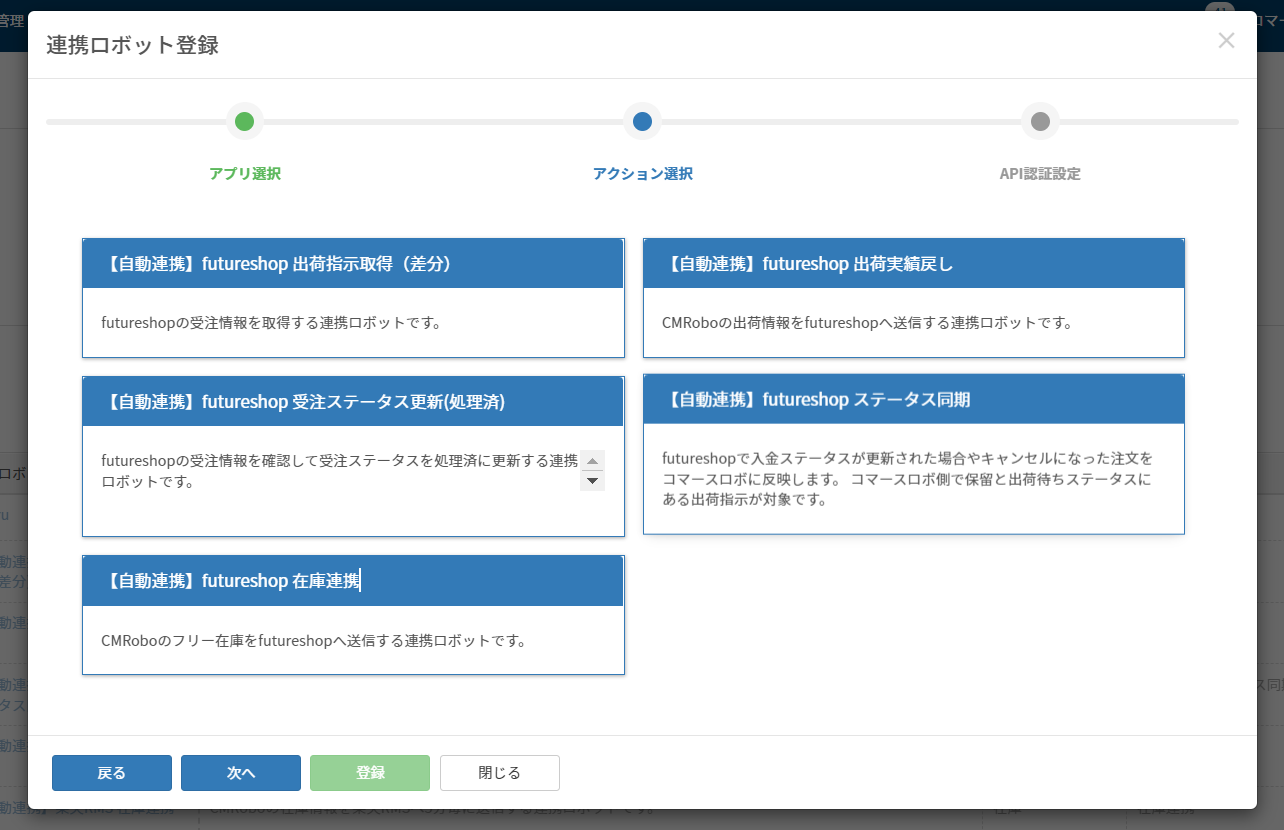Viewport: 1284px width, 830px height.
Task: Select the API認証設定 step label
Action: click(x=1040, y=174)
